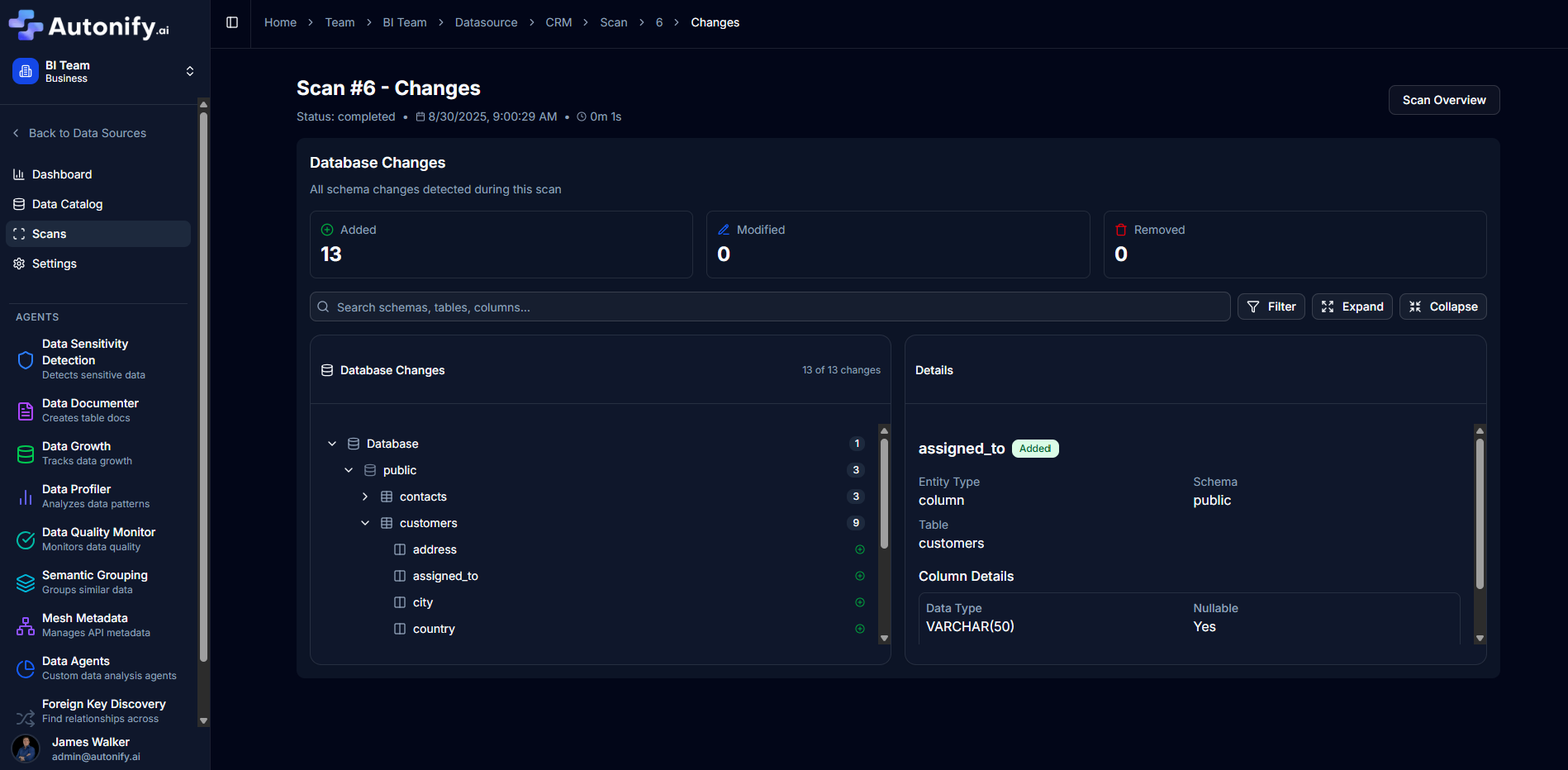The width and height of the screenshot is (1568, 770).
Task: Open the Filter button
Action: tap(1271, 307)
